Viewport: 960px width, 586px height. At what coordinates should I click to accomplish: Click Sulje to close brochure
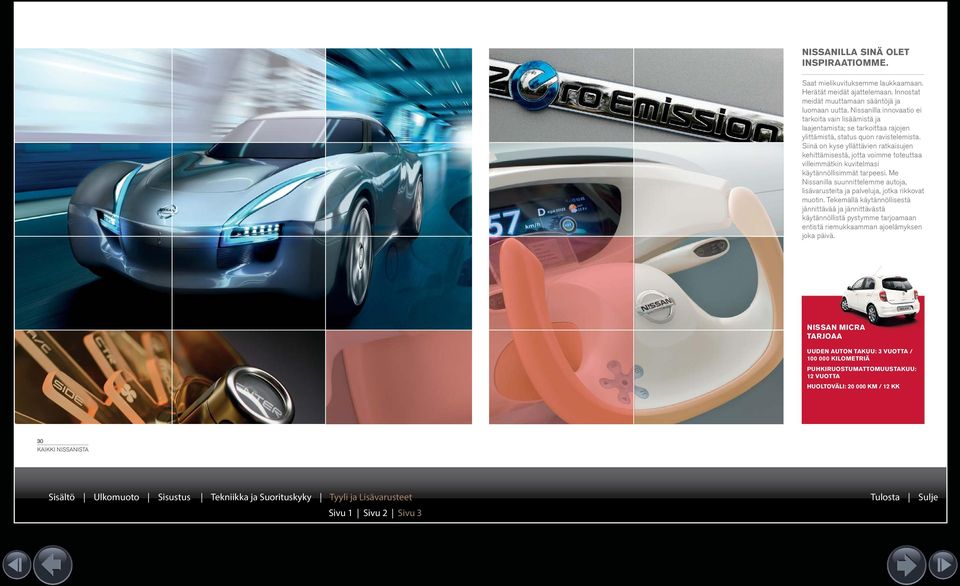pyautogui.click(x=928, y=497)
